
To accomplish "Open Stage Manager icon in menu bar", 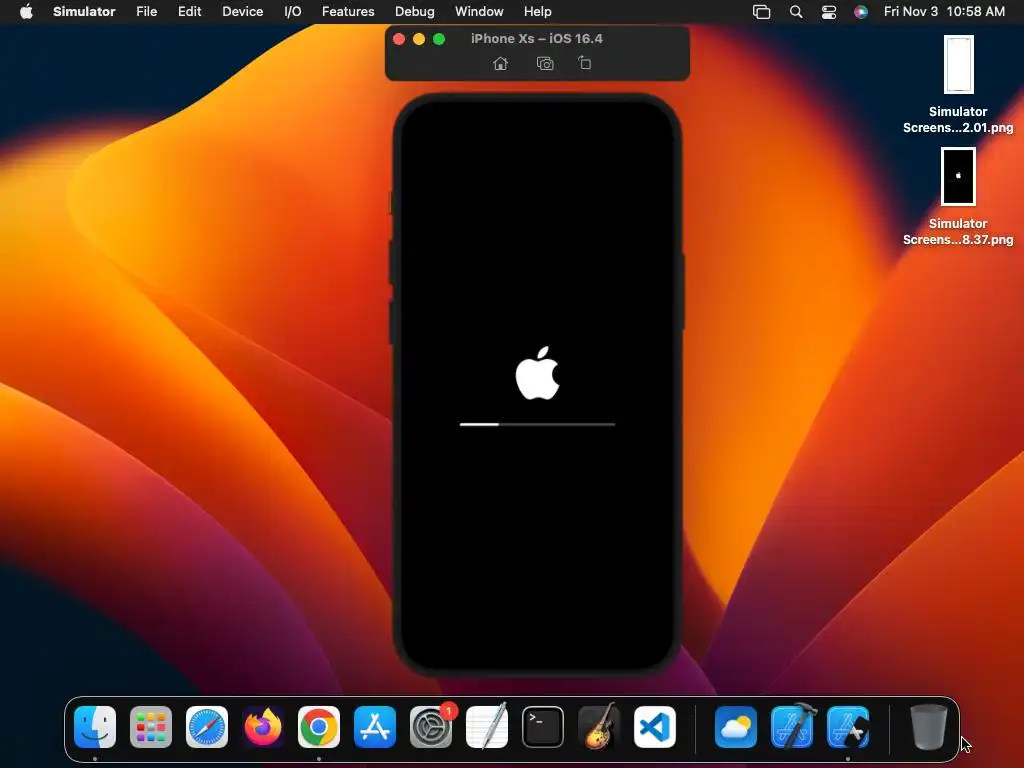I will (761, 12).
